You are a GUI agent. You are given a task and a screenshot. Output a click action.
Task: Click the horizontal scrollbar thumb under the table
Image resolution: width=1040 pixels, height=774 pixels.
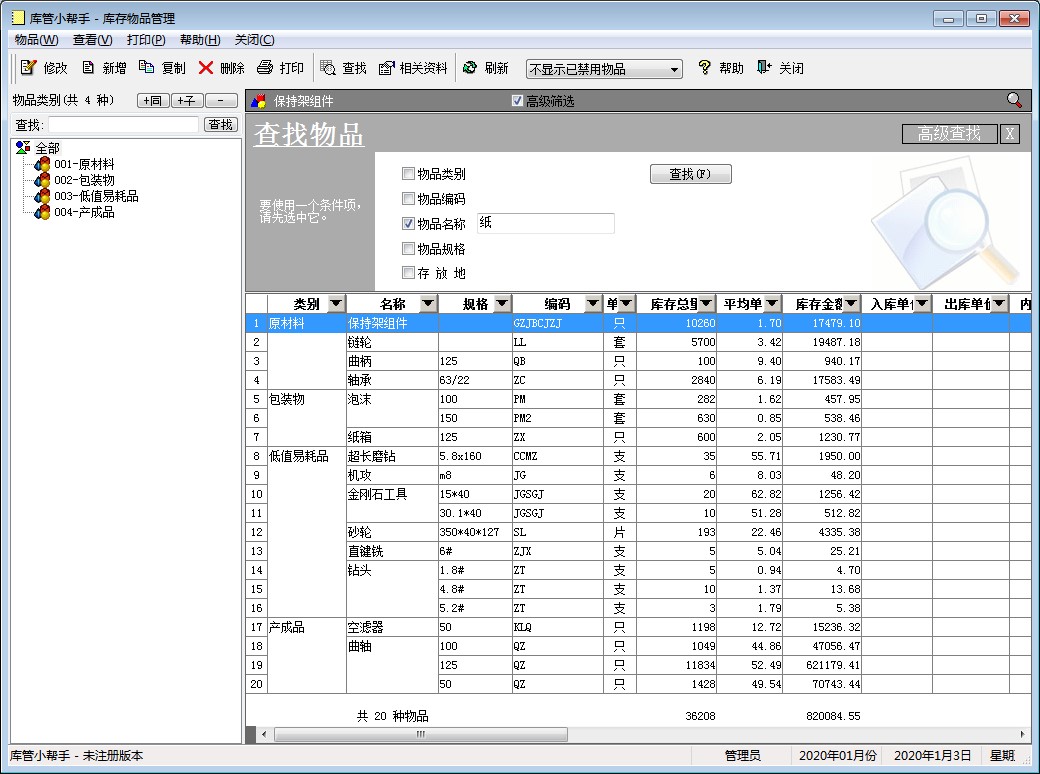pos(420,734)
